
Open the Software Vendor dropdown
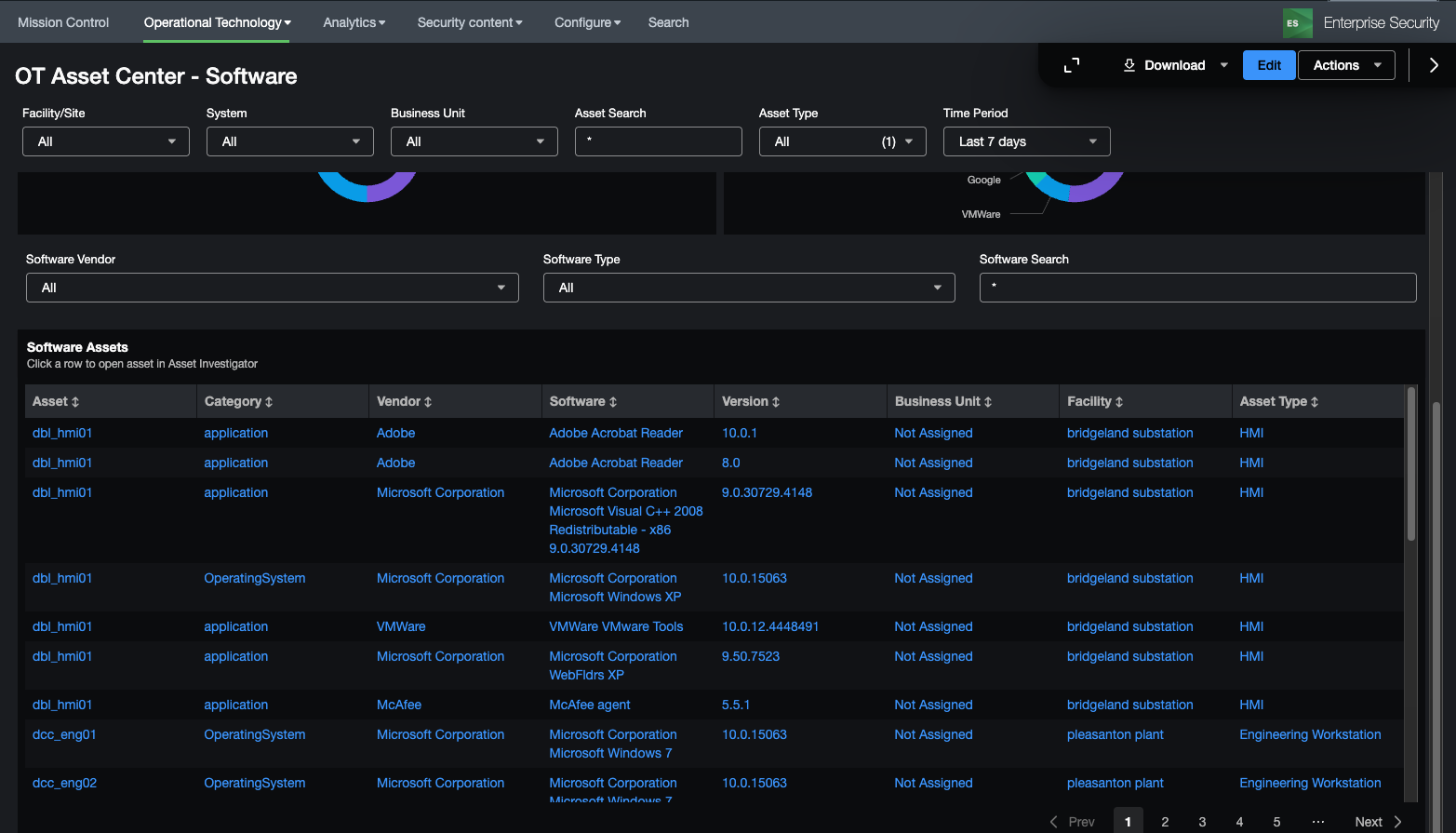[x=272, y=288]
